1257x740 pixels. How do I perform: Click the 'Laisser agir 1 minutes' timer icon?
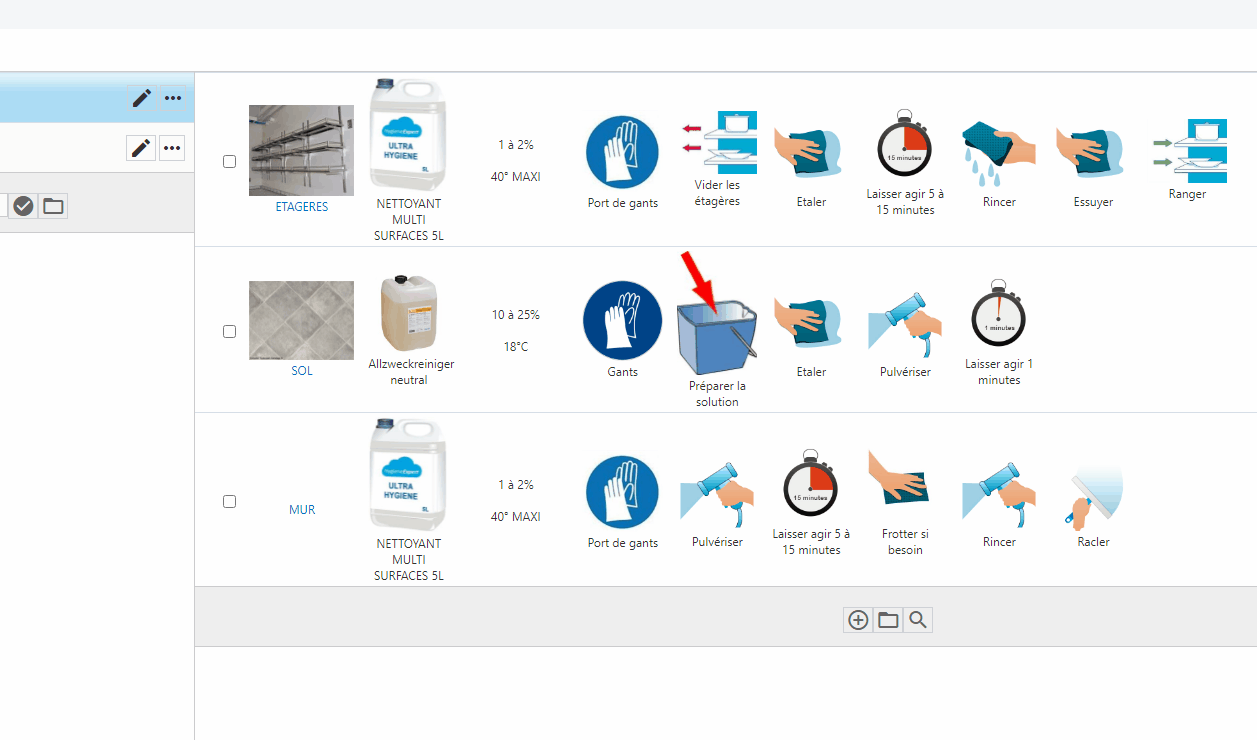(x=999, y=315)
